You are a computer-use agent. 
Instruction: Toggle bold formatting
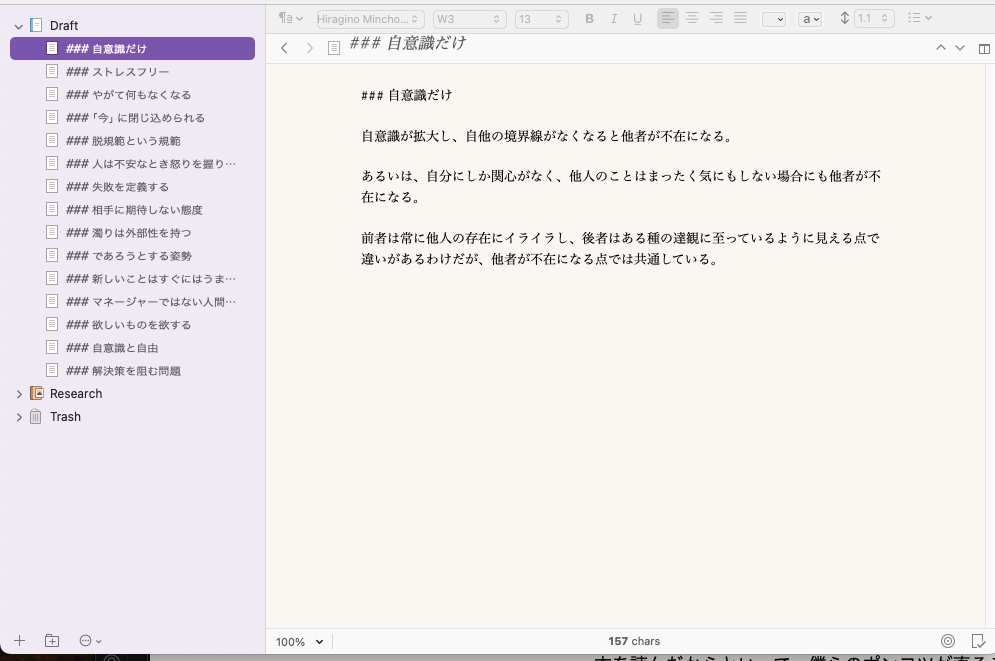[x=589, y=18]
